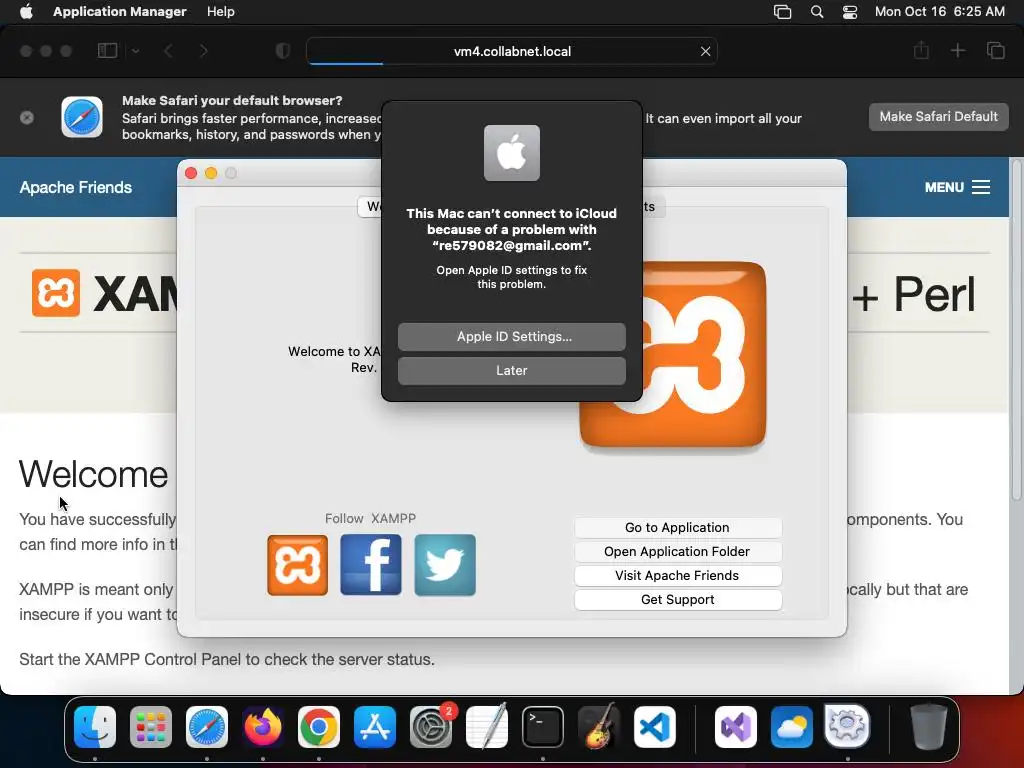This screenshot has height=768, width=1024.
Task: Open Visual Studio purple icon in dock
Action: 735,727
